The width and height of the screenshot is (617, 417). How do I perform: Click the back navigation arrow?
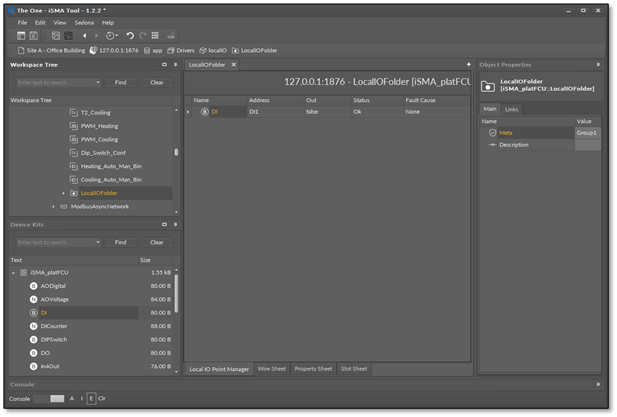[x=84, y=35]
